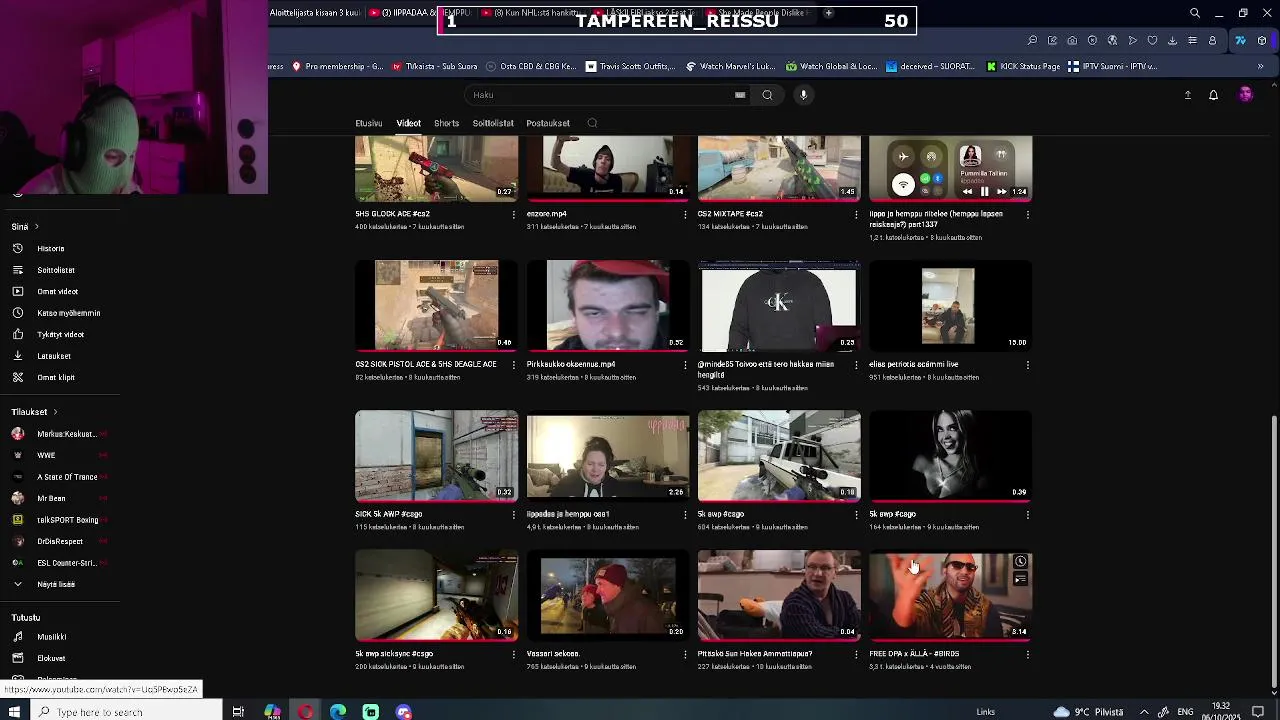Add FREE DPA video to Watch Later
This screenshot has height=720, width=1280.
(x=1020, y=562)
